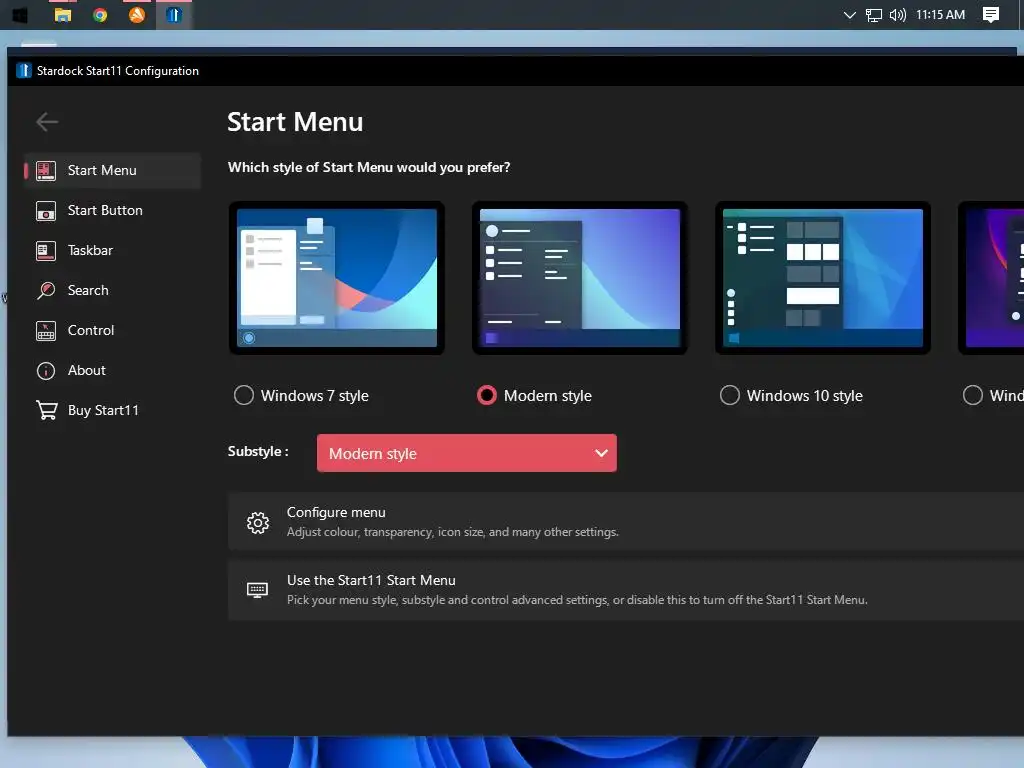
Task: Select the Windows 10 style radio button
Action: [729, 395]
